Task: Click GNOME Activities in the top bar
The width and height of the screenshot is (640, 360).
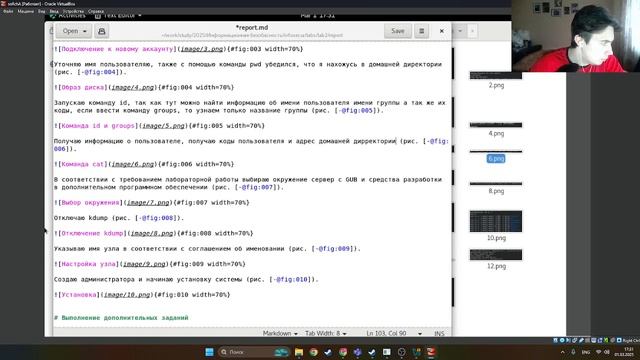Action: pyautogui.click(x=68, y=16)
